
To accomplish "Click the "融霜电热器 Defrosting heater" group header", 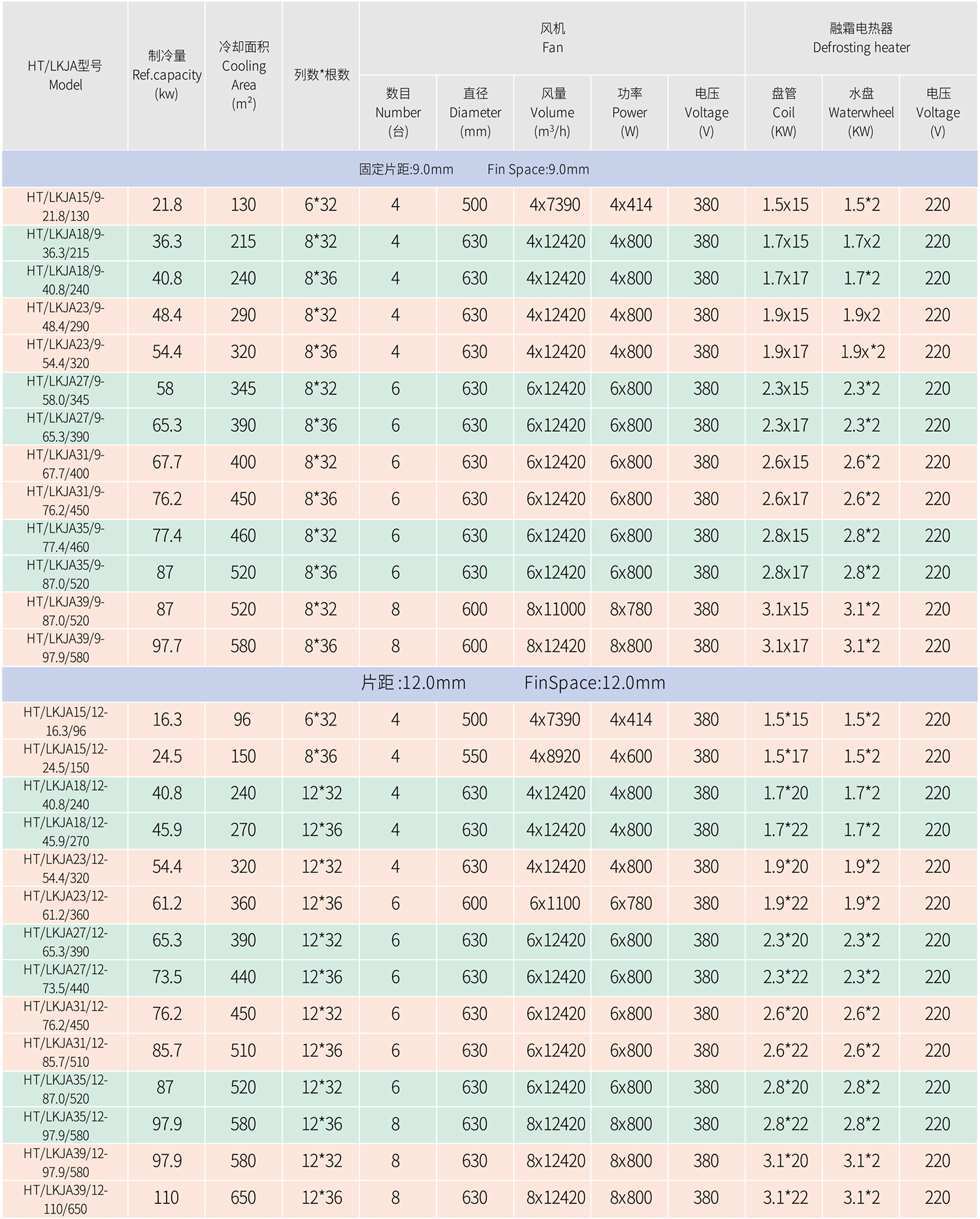I will (861, 38).
